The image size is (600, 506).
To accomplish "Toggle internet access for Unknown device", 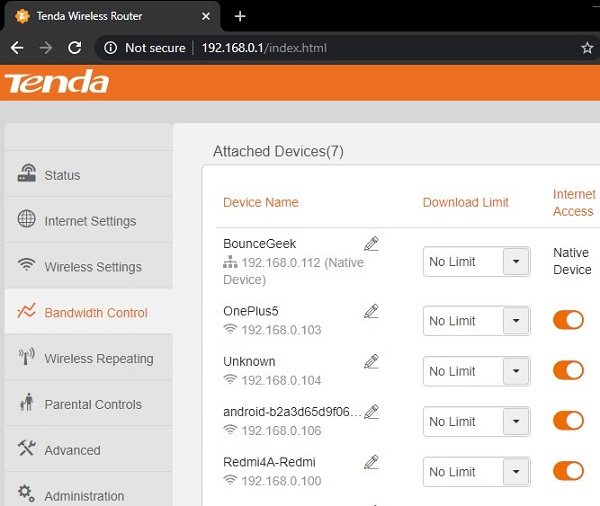I will coord(568,370).
